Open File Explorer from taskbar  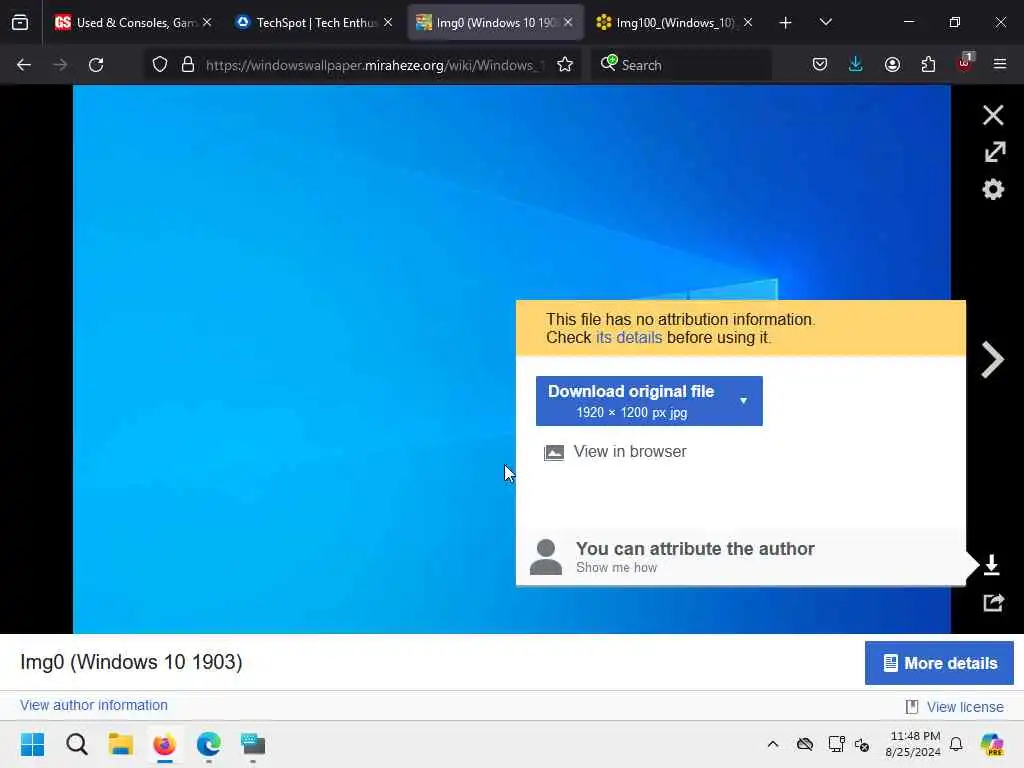120,744
